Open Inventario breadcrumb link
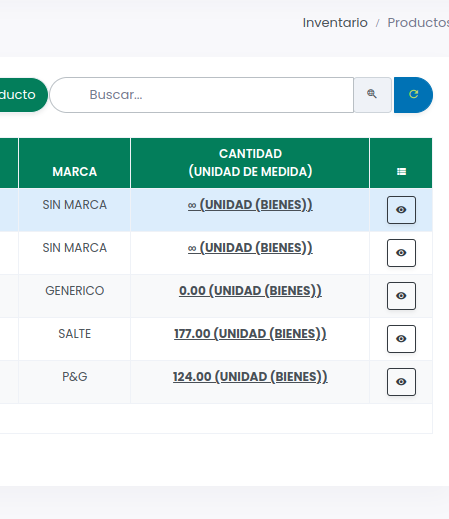The width and height of the screenshot is (449, 519). pos(335,23)
